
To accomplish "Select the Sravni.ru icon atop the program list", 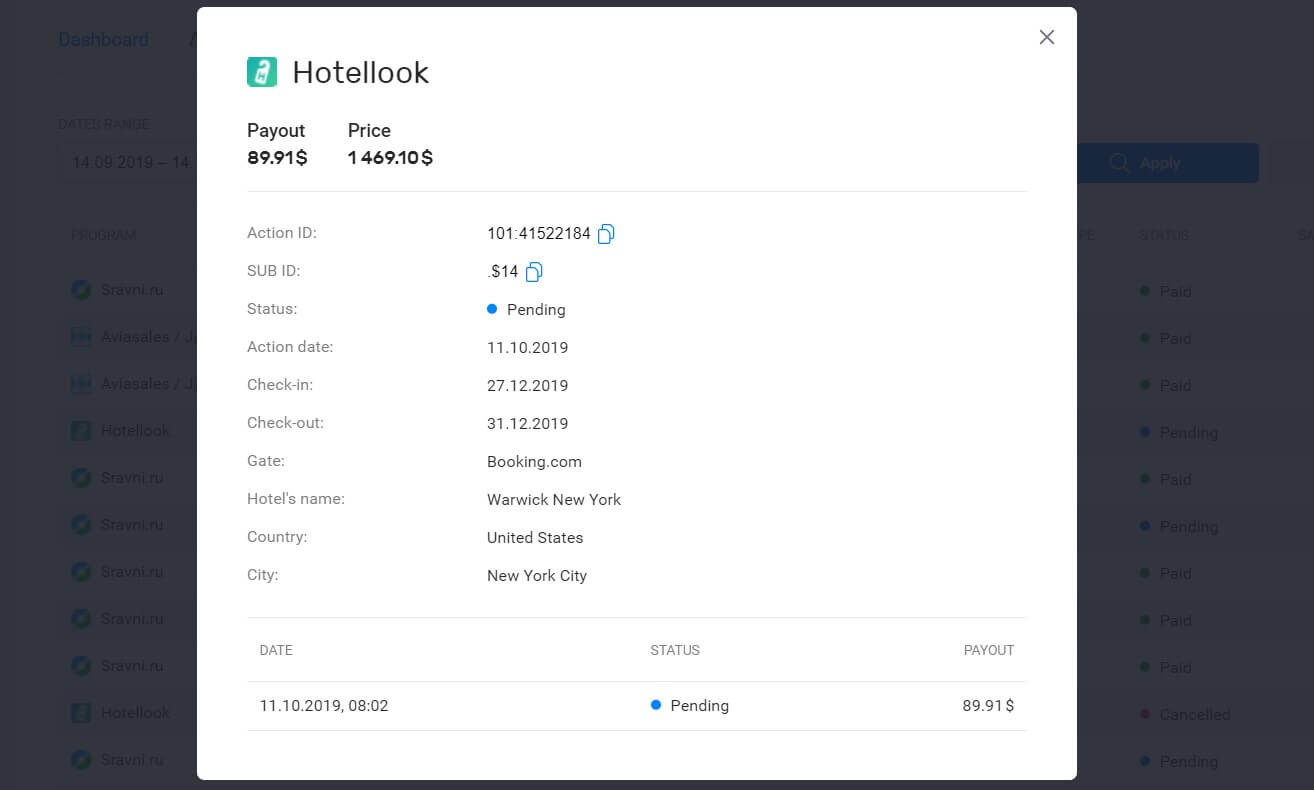I will (x=81, y=289).
